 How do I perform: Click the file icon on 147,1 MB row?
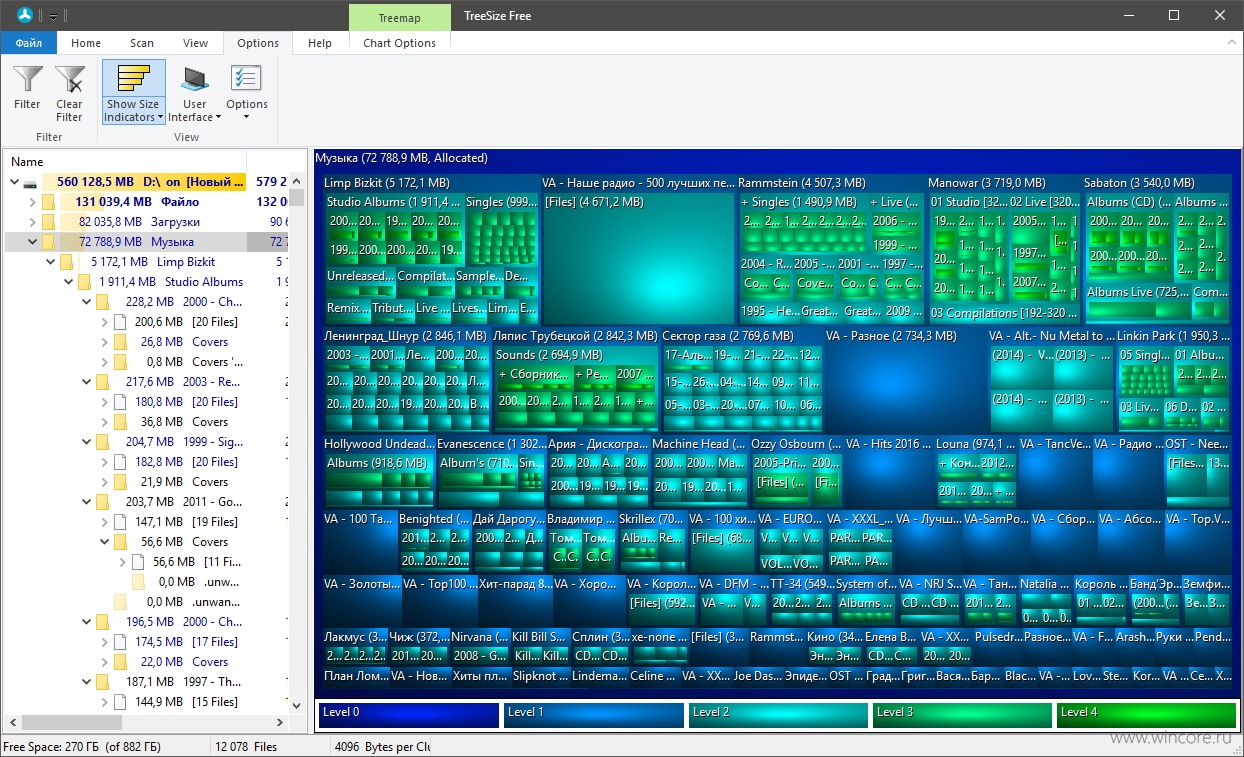click(120, 522)
